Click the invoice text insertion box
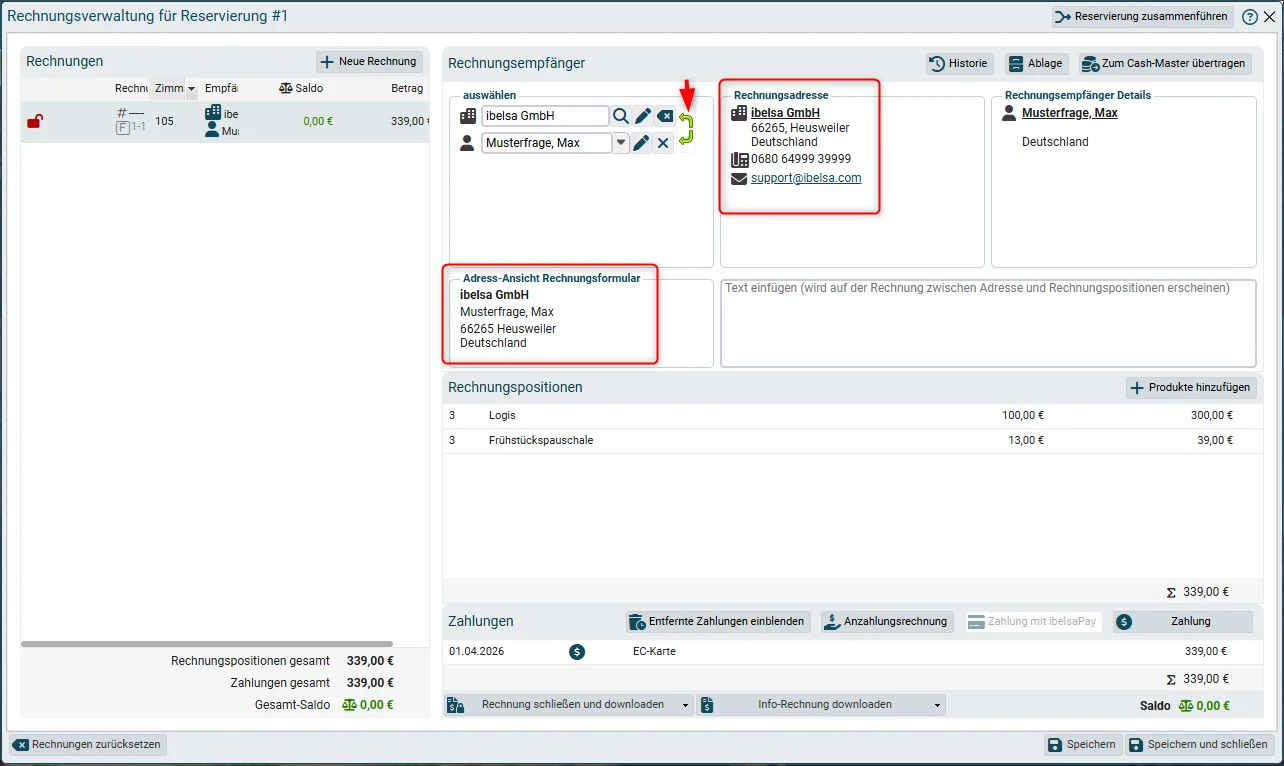This screenshot has height=766, width=1284. [x=988, y=323]
